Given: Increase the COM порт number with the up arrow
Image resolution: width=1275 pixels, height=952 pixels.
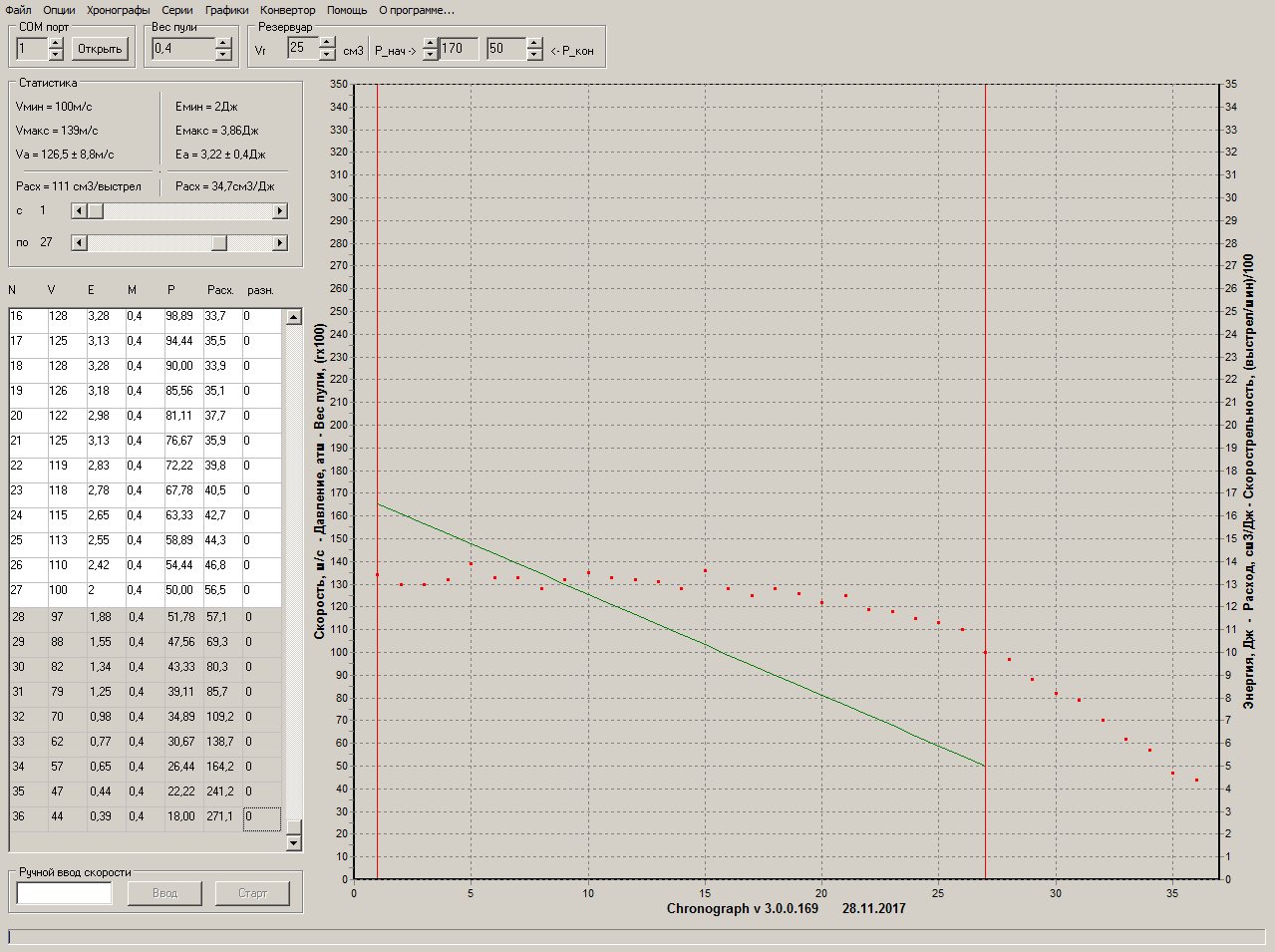Looking at the screenshot, I should pyautogui.click(x=56, y=43).
